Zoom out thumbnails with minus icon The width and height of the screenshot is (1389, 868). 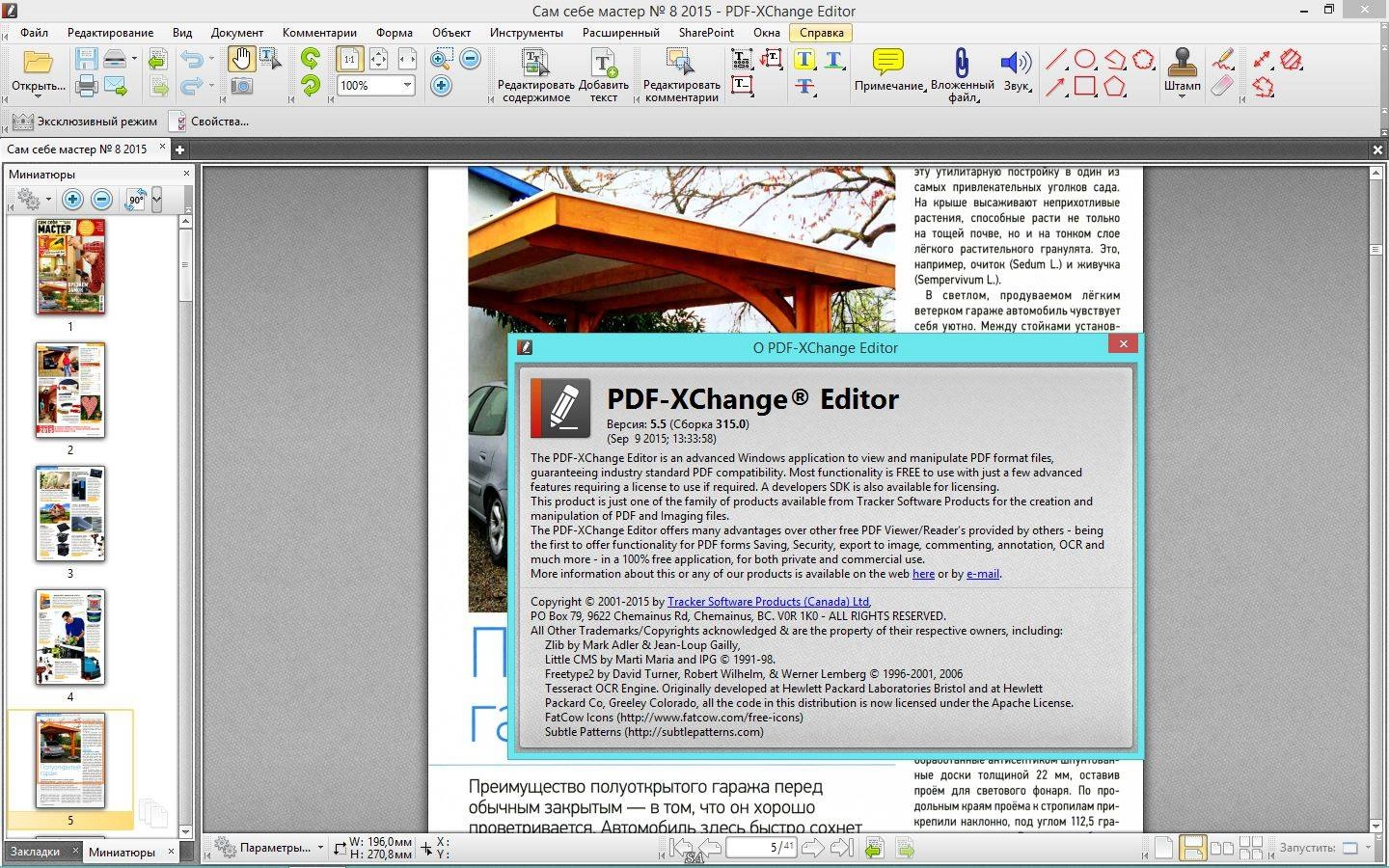[101, 200]
